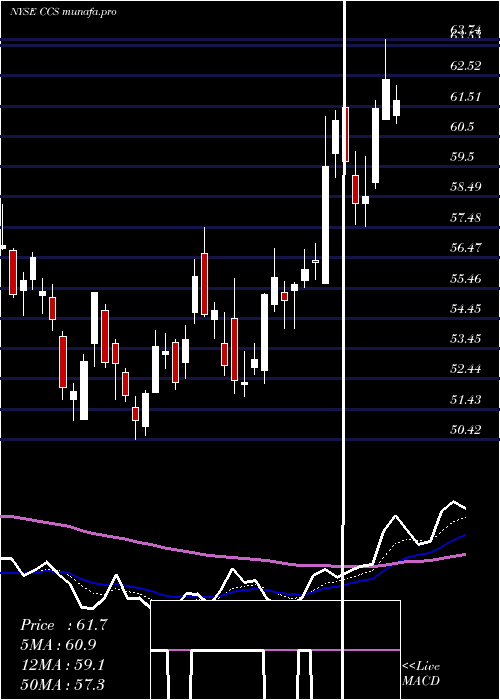Image resolution: width=500 pixels, height=700 pixels.
Task: Click the 12MA : 59.1 readout
Action: tap(63, 665)
